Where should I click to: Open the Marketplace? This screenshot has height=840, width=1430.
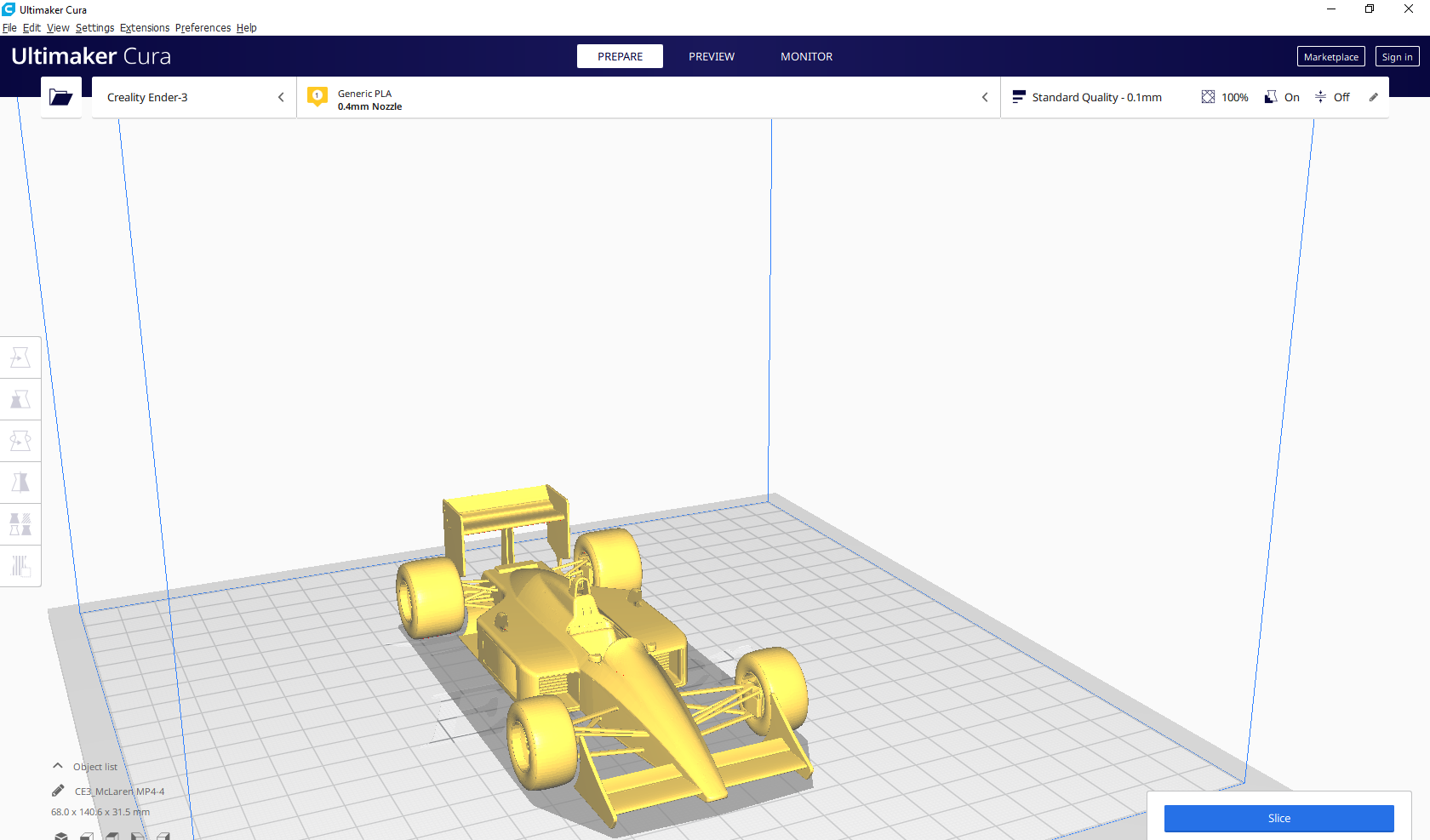pyautogui.click(x=1331, y=56)
